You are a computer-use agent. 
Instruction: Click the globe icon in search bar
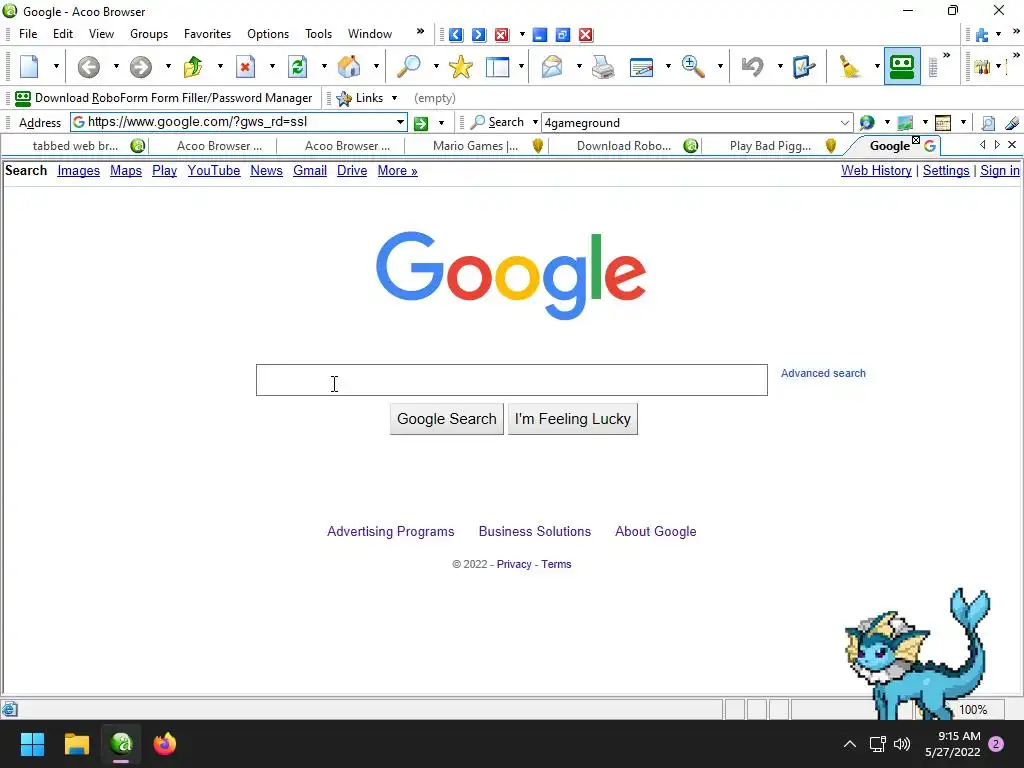867,123
